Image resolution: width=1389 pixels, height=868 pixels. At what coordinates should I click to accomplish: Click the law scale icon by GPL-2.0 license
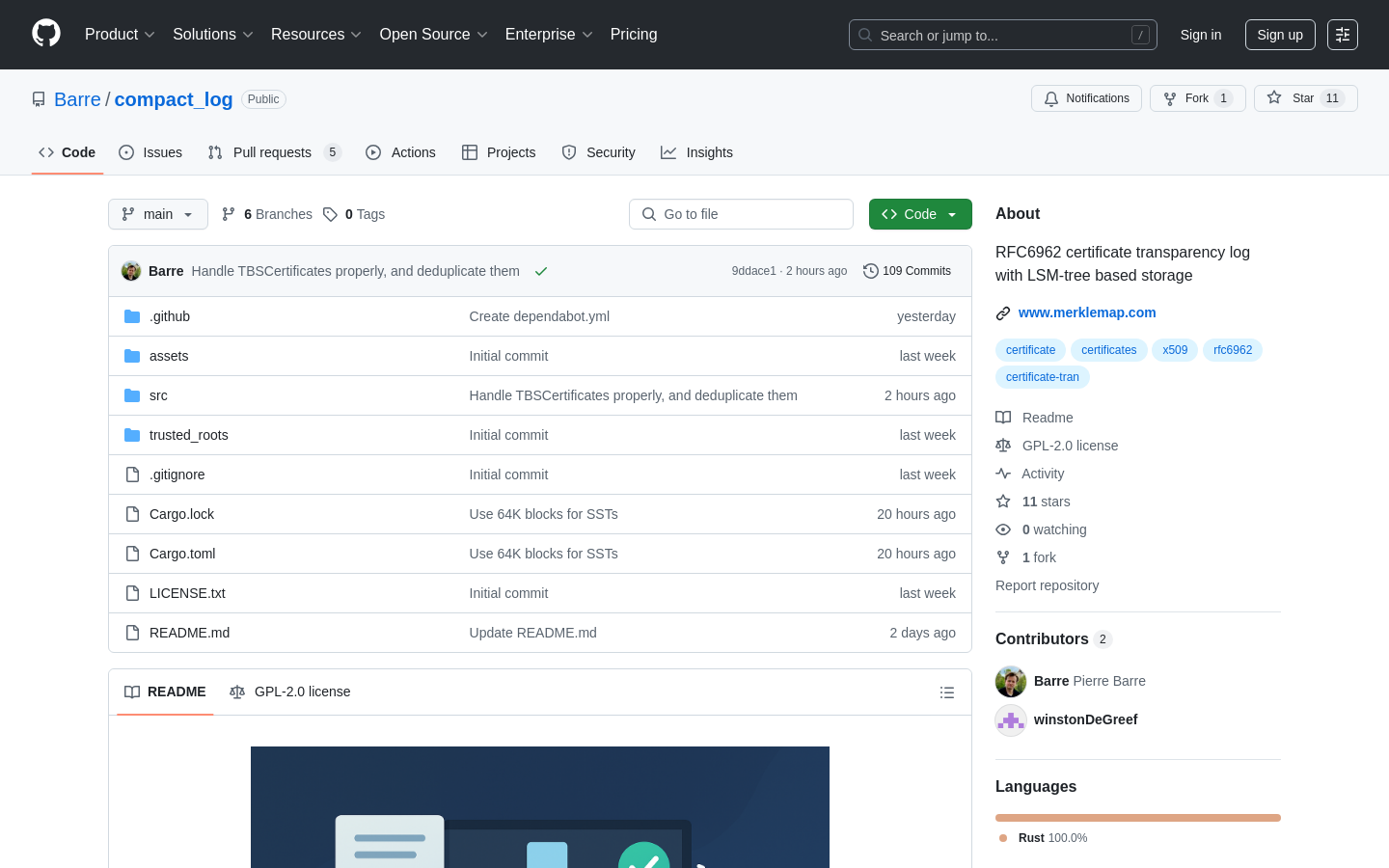click(x=1003, y=446)
